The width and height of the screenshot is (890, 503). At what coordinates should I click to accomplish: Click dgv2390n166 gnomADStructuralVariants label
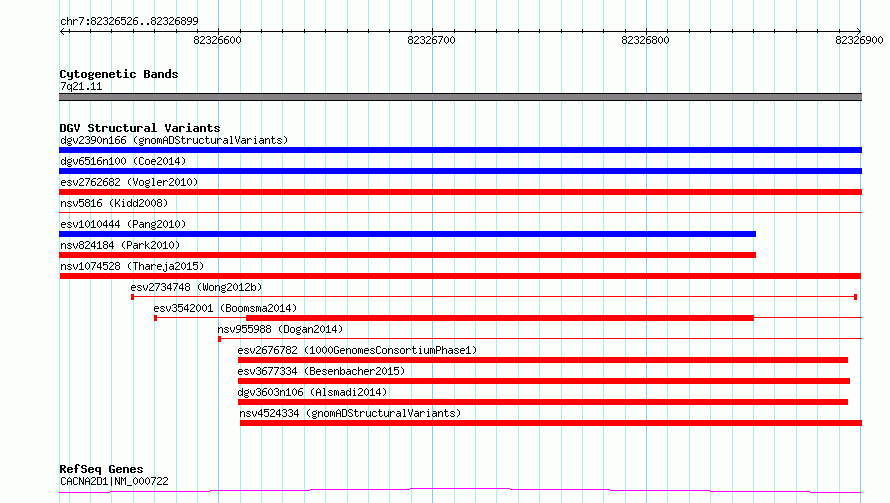pos(174,140)
